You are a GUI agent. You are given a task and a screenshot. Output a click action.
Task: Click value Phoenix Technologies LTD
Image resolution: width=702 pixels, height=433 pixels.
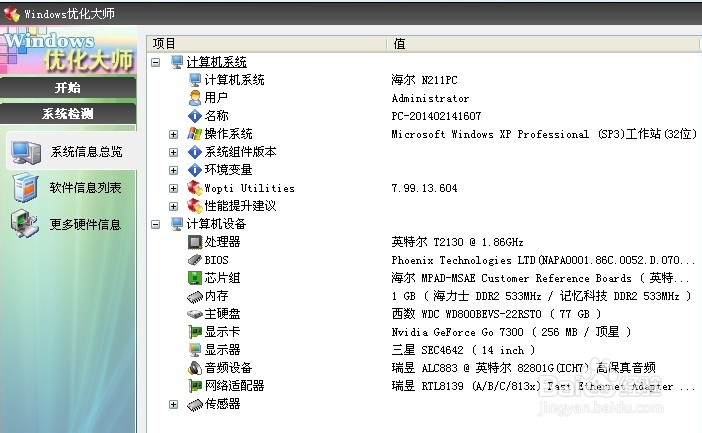(544, 260)
